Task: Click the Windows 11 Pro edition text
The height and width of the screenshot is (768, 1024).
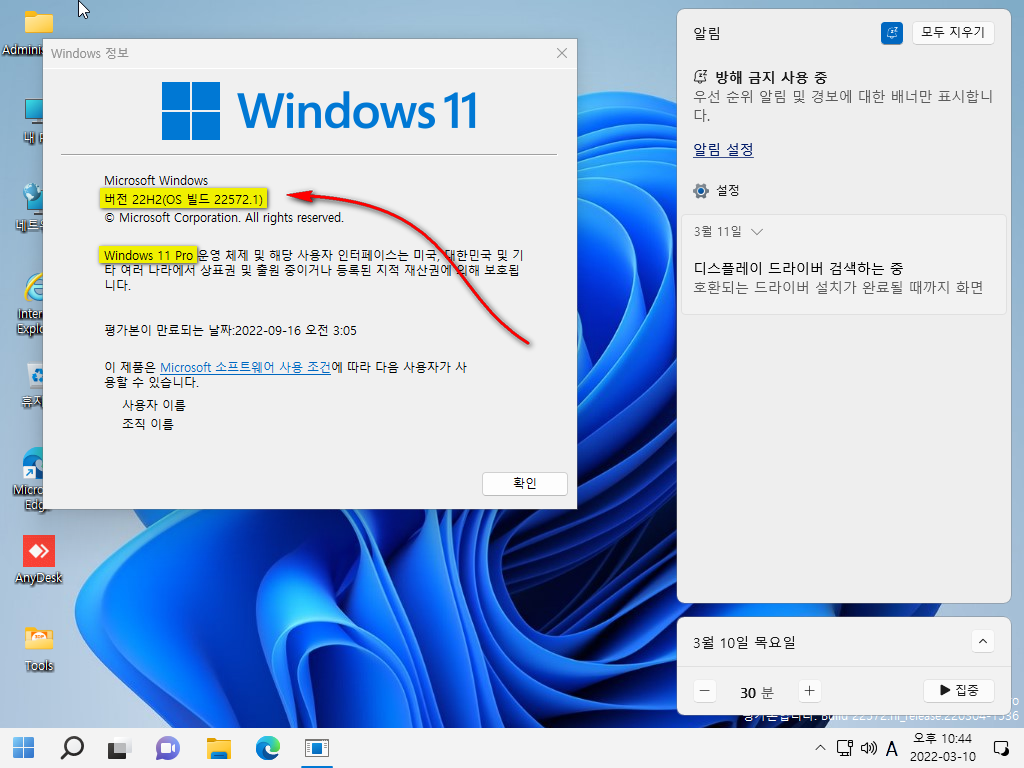Action: click(148, 255)
